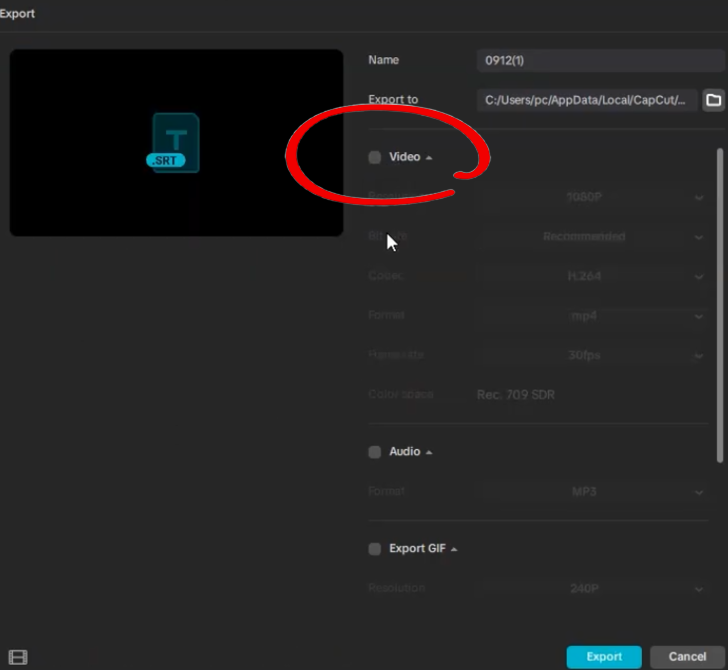Screen dimensions: 728x670
Task: Collapse the Video section arrow
Action: pos(429,158)
